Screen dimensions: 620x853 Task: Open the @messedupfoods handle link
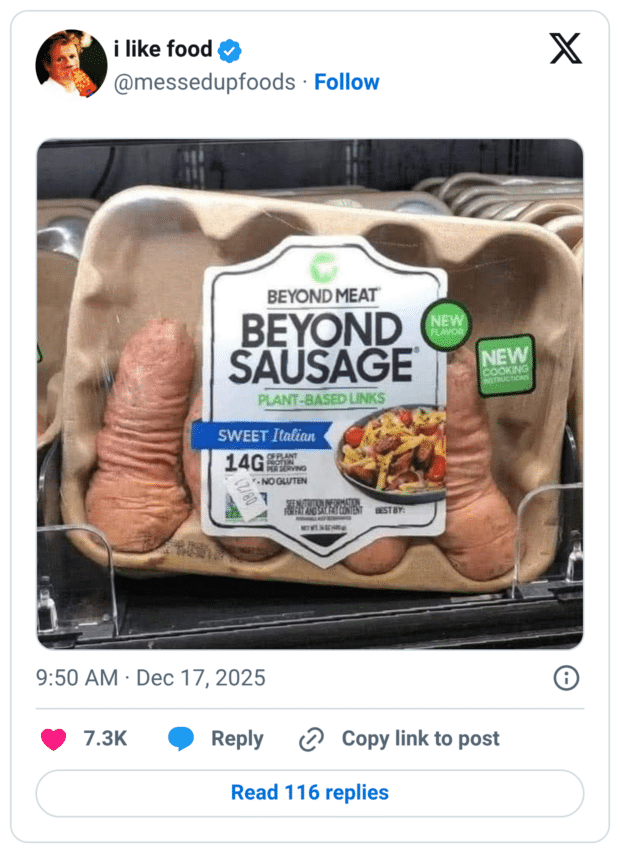click(x=204, y=82)
